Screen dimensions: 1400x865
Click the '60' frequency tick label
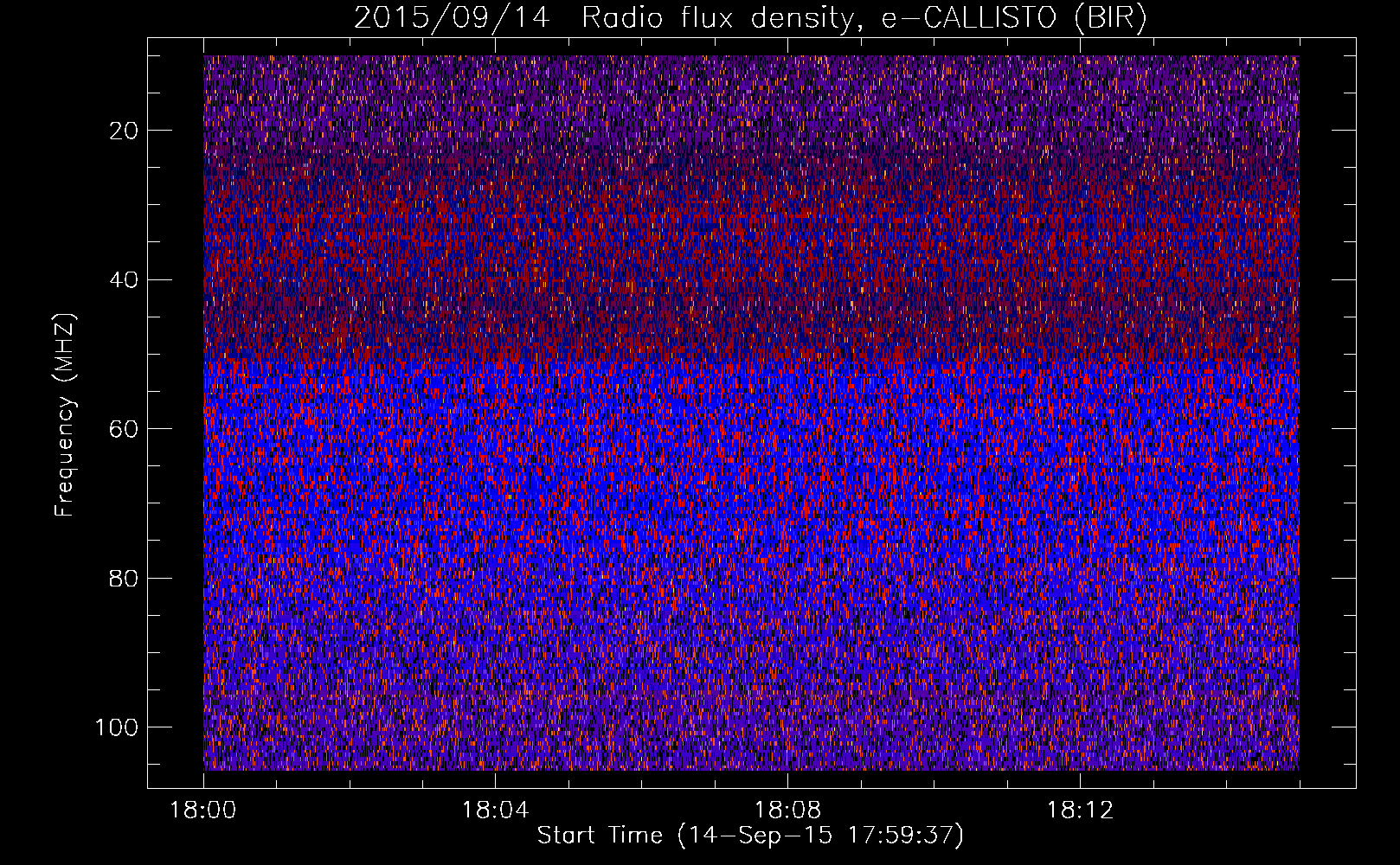pos(125,429)
